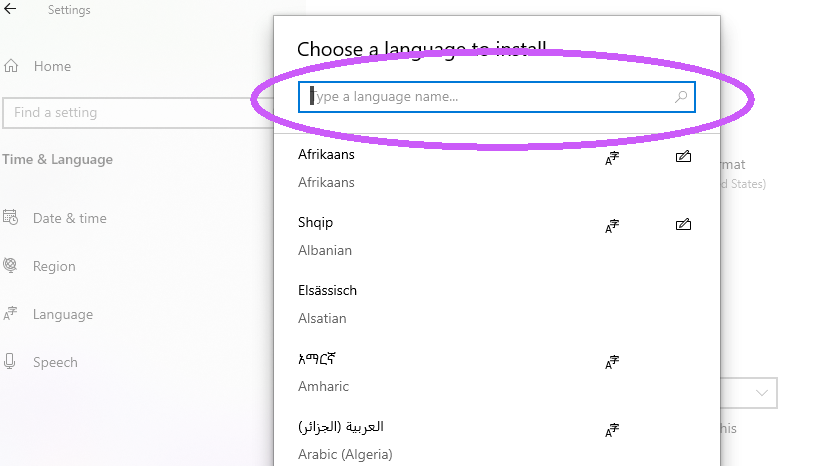Image resolution: width=836 pixels, height=466 pixels.
Task: Click the Language sidebar icon
Action: 11,314
